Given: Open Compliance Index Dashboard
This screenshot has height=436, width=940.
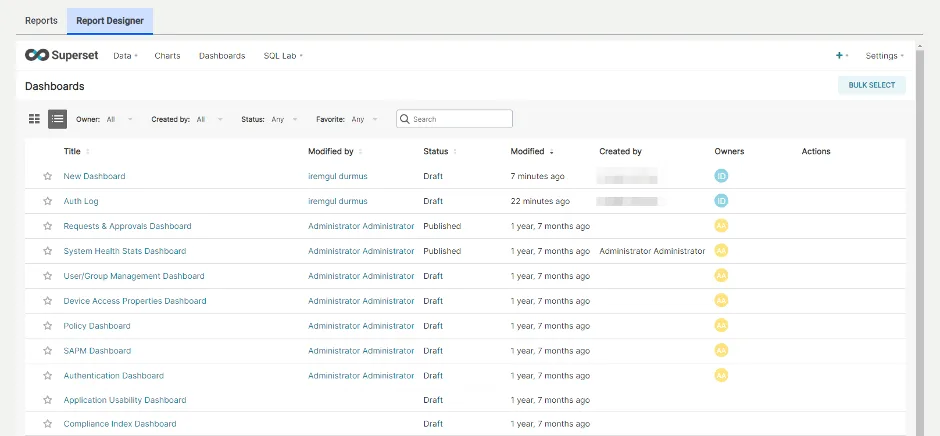Looking at the screenshot, I should click(120, 424).
